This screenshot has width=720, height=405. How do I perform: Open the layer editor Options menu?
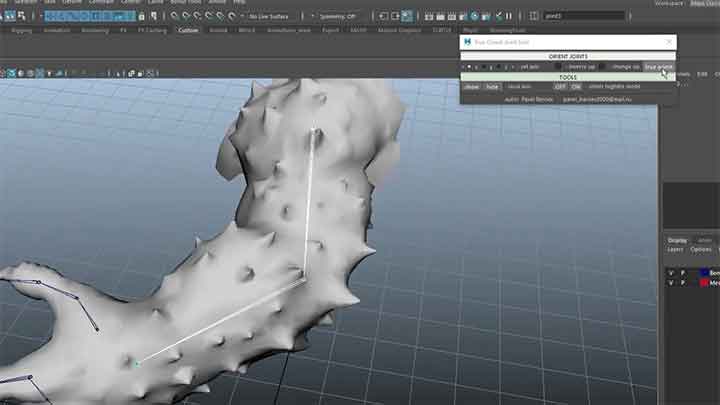pyautogui.click(x=700, y=249)
